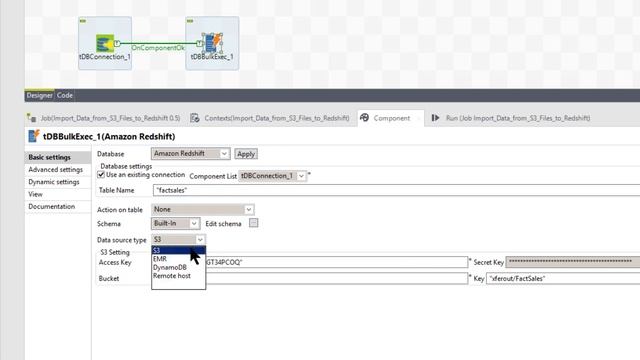Switch to the Code tab
This screenshot has width=640, height=360.
64,95
